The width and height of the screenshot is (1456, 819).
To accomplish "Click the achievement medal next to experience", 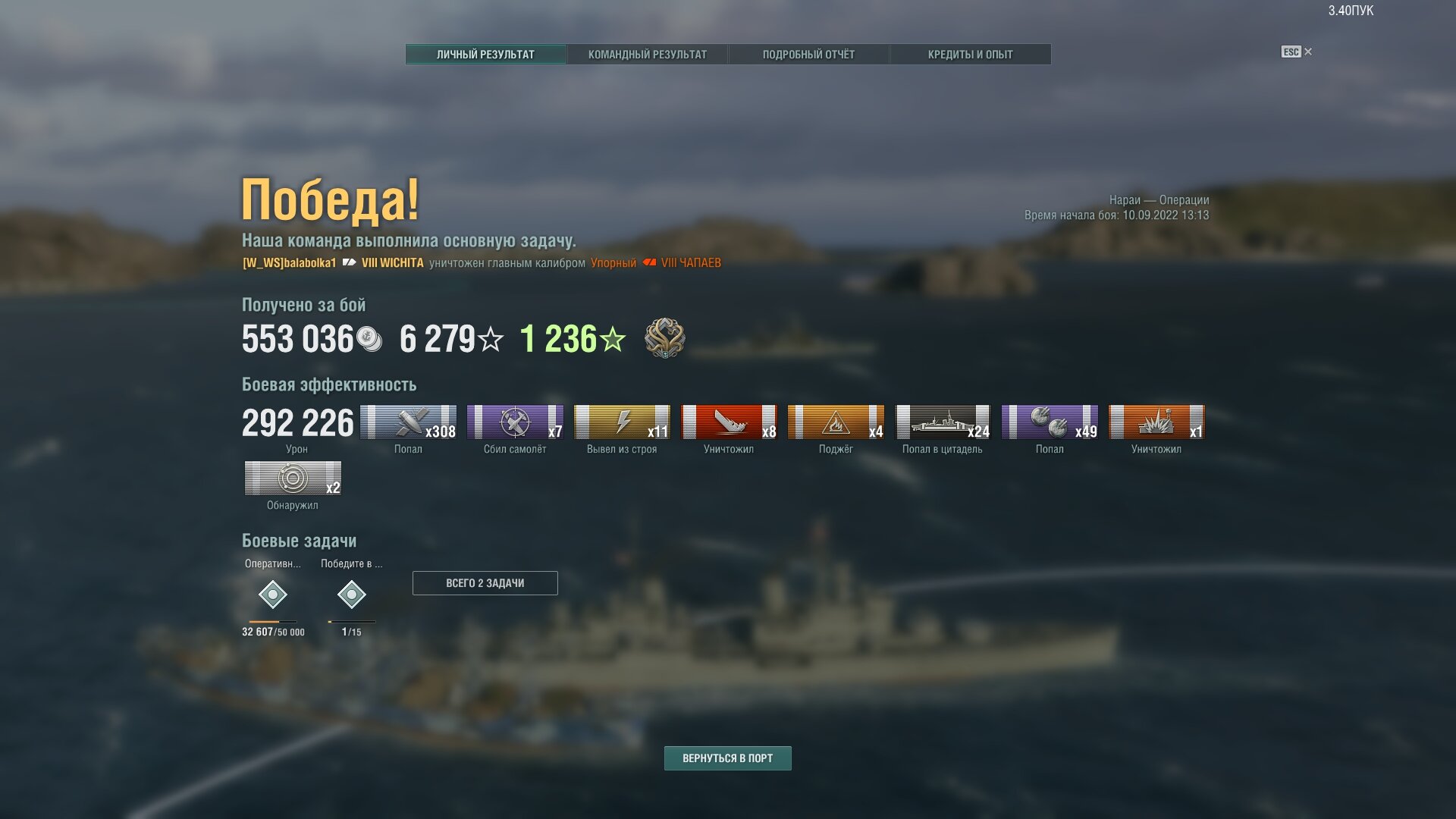I will [x=664, y=338].
